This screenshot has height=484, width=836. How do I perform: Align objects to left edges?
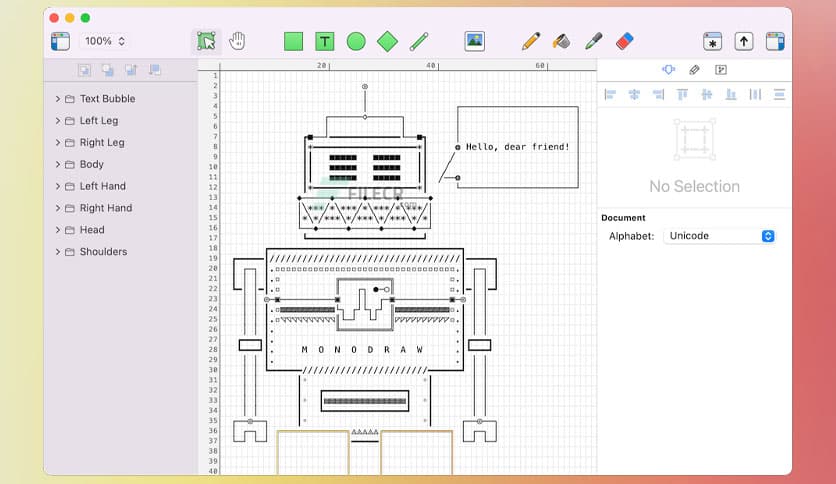click(610, 95)
